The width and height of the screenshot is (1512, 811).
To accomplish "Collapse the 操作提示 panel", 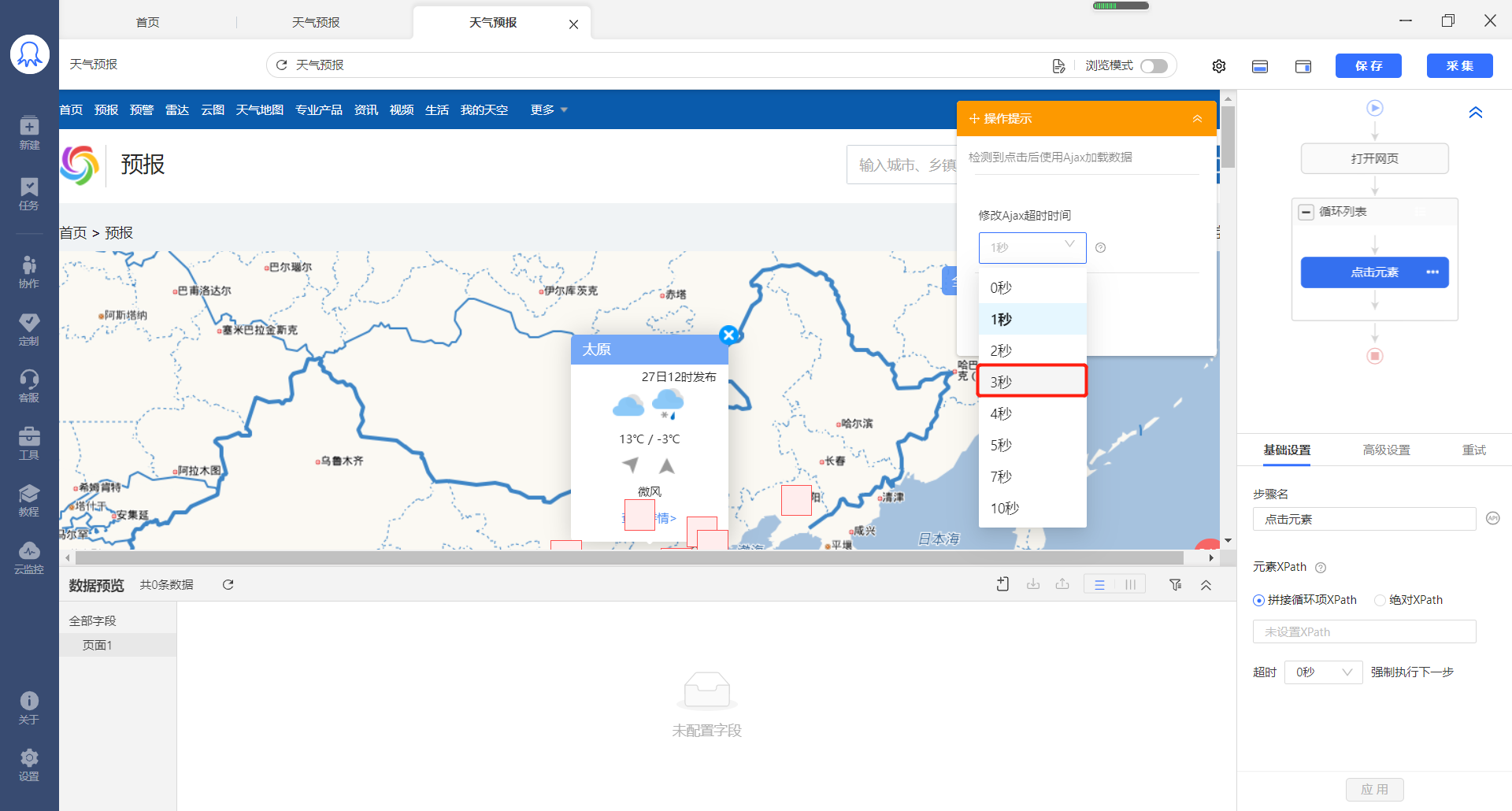I will tap(1197, 118).
